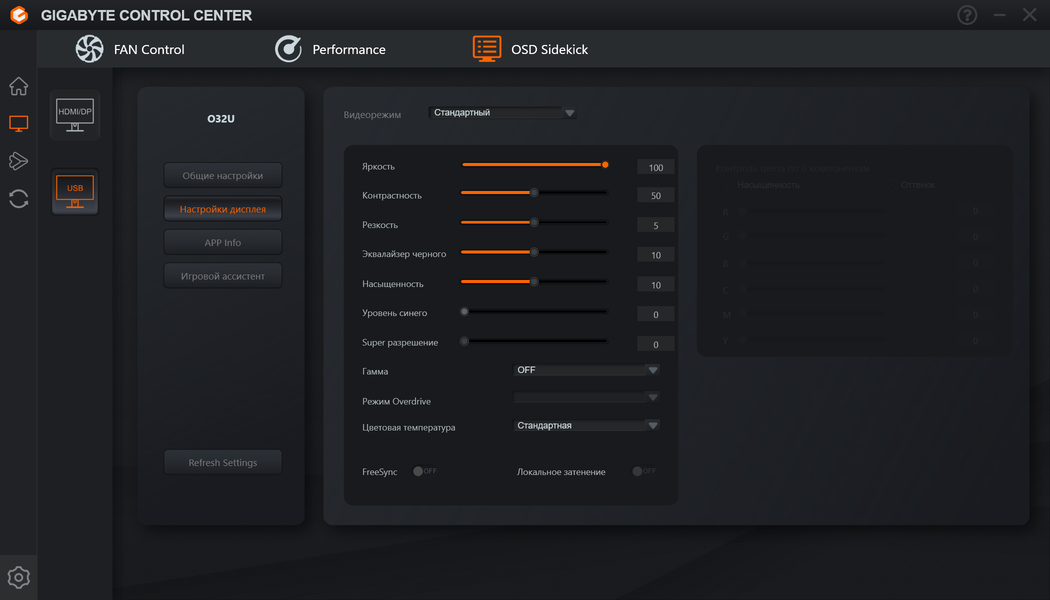
Task: Click the Резкость value field 5
Action: [656, 226]
